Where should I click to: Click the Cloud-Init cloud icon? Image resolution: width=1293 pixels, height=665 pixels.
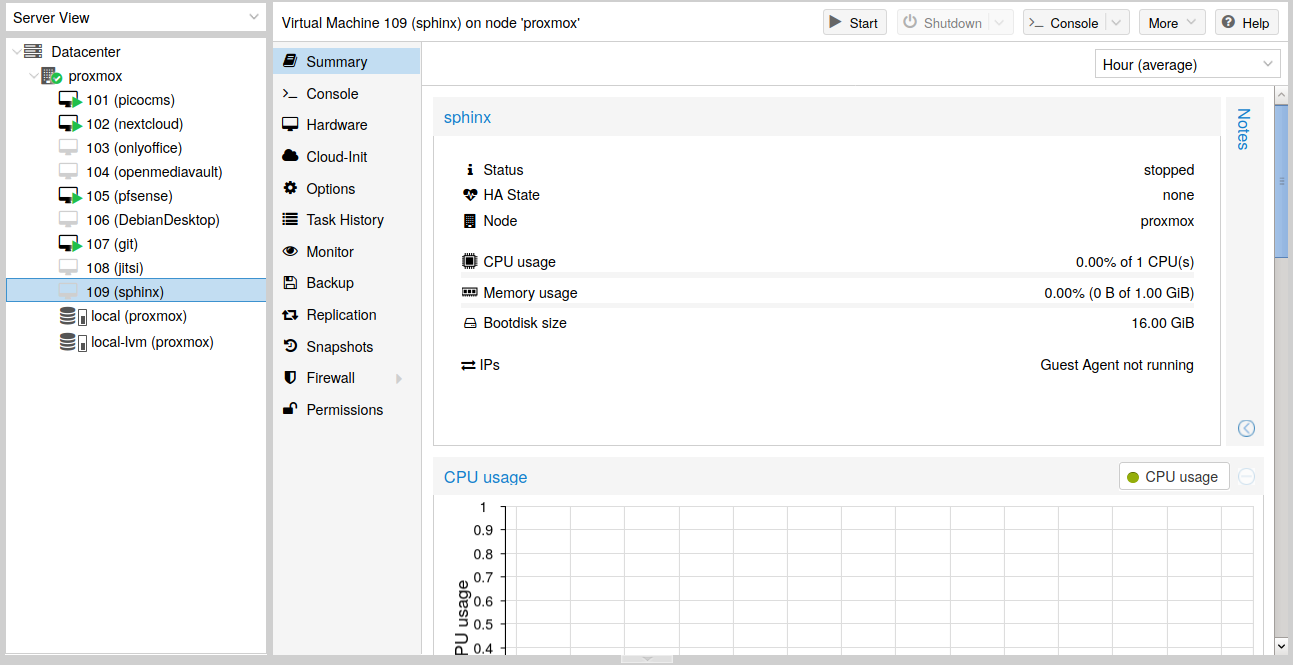[x=290, y=157]
